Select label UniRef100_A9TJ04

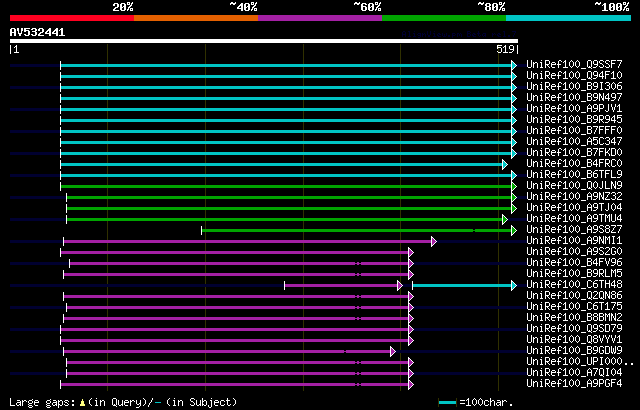point(574,208)
